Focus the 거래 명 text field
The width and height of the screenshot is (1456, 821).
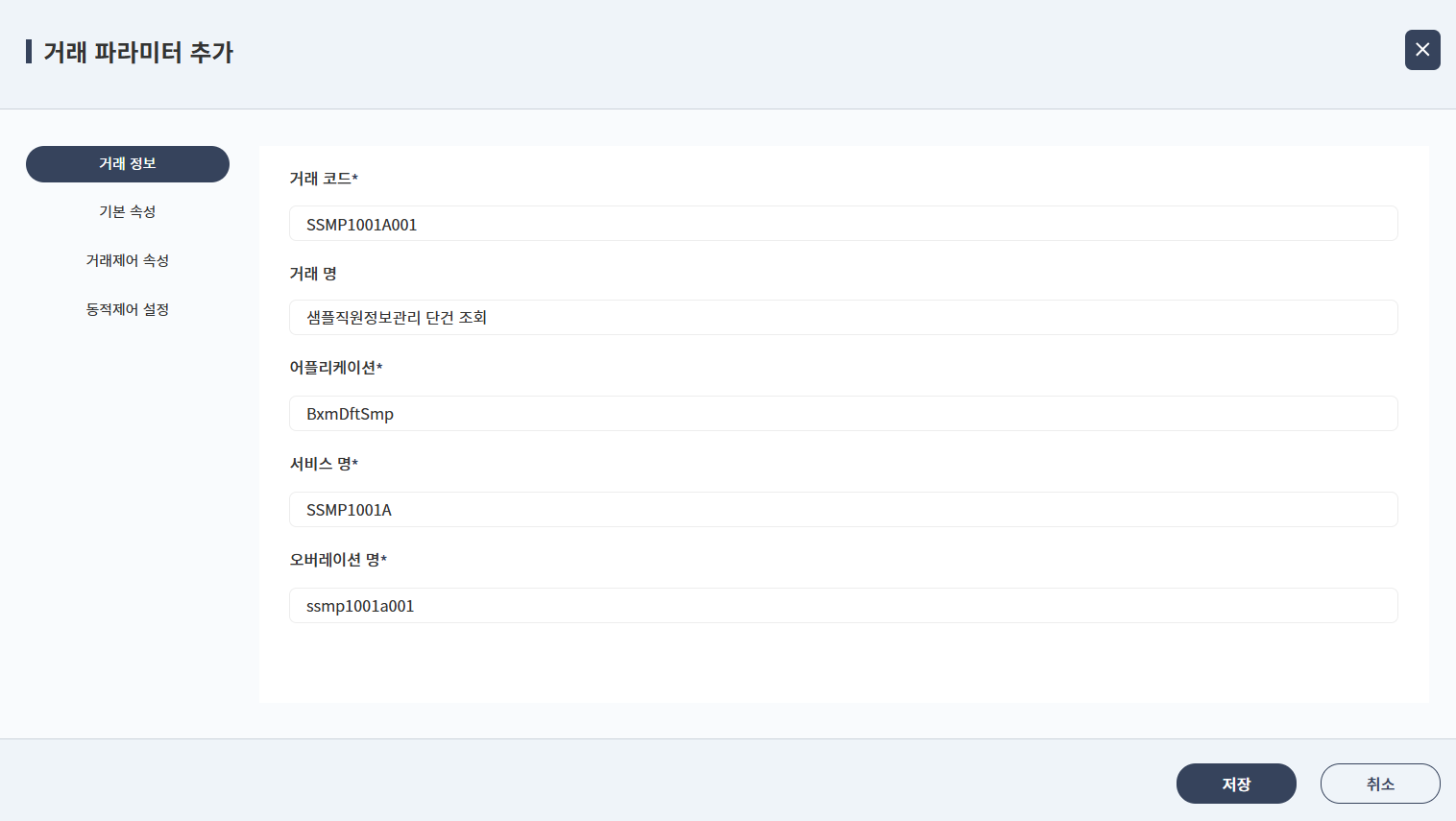(842, 318)
